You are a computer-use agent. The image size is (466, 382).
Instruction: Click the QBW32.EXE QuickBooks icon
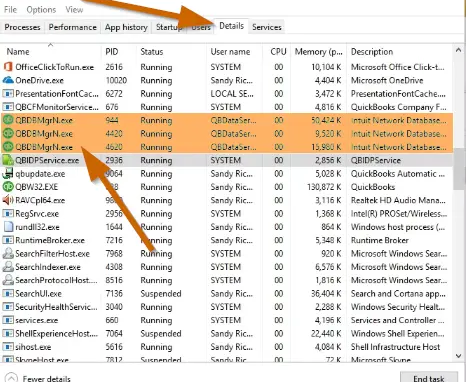8,187
